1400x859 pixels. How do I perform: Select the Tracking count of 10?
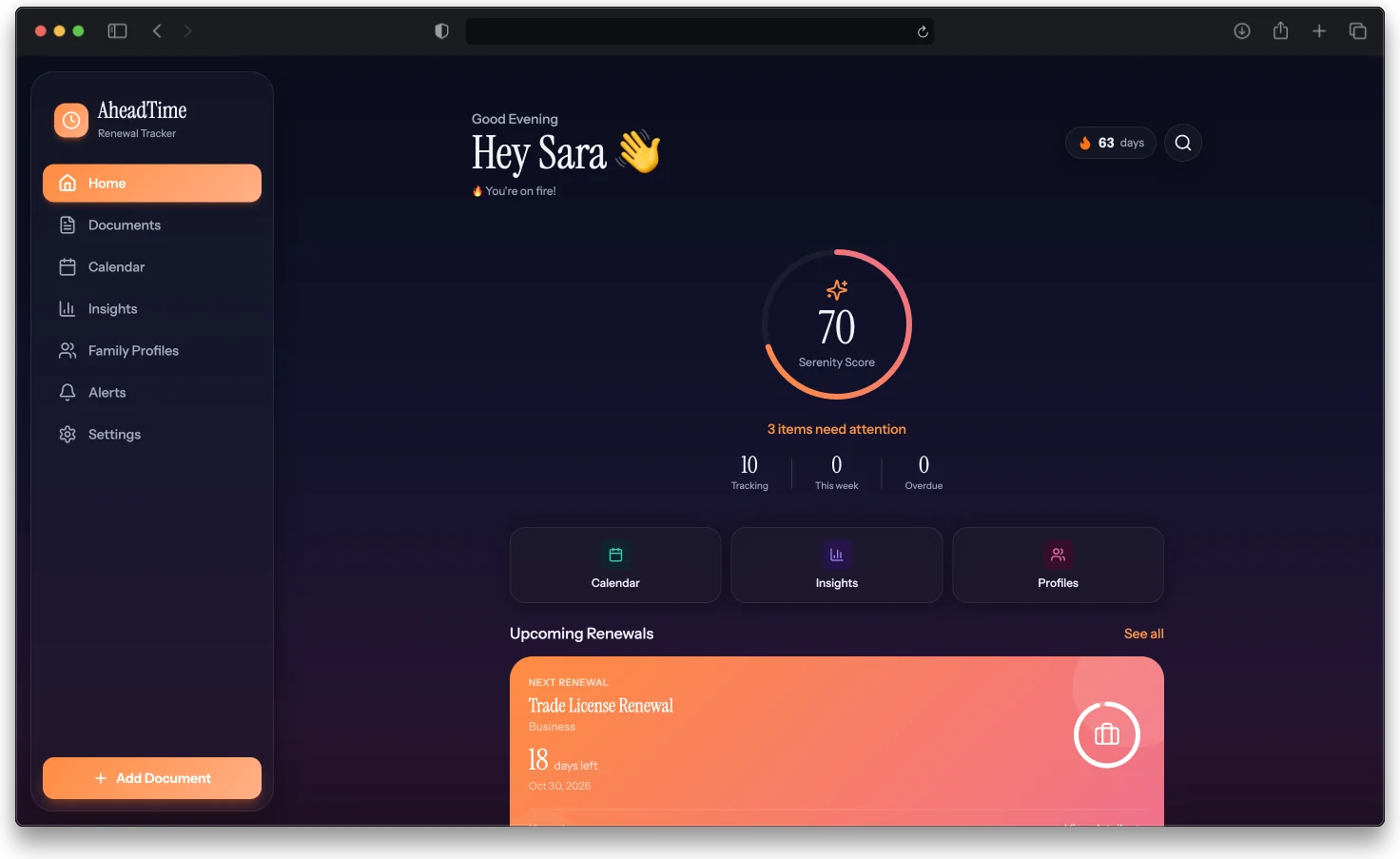749,472
